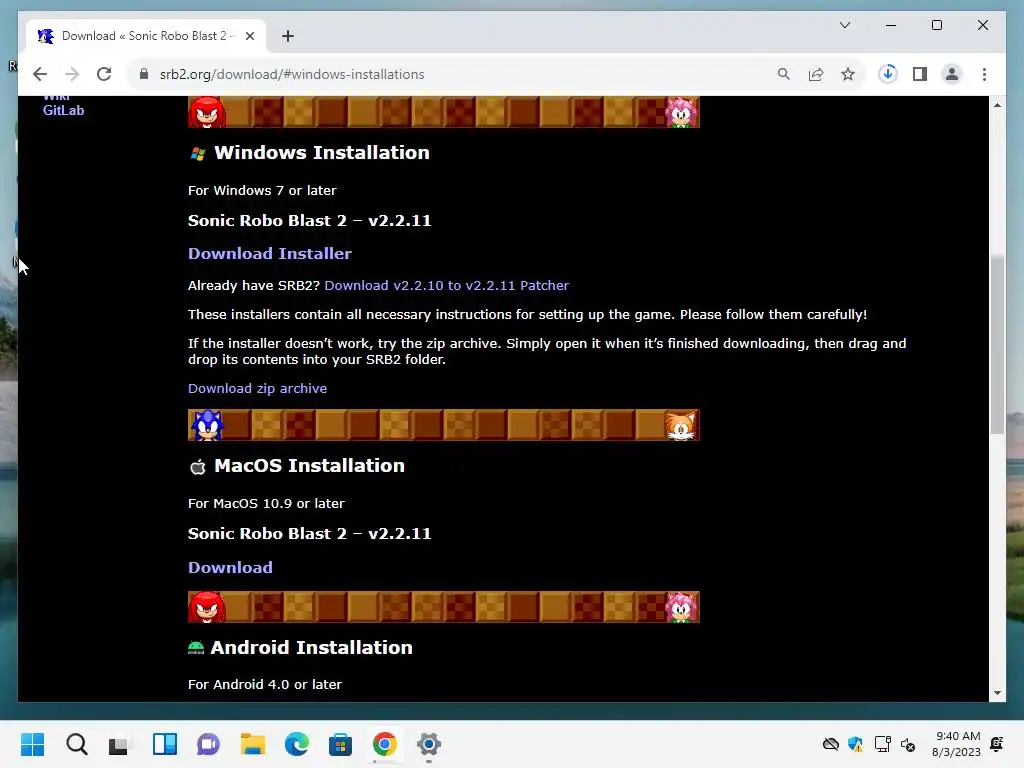Screen dimensions: 1024x768
Task: Open the notification center icon
Action: click(997, 744)
